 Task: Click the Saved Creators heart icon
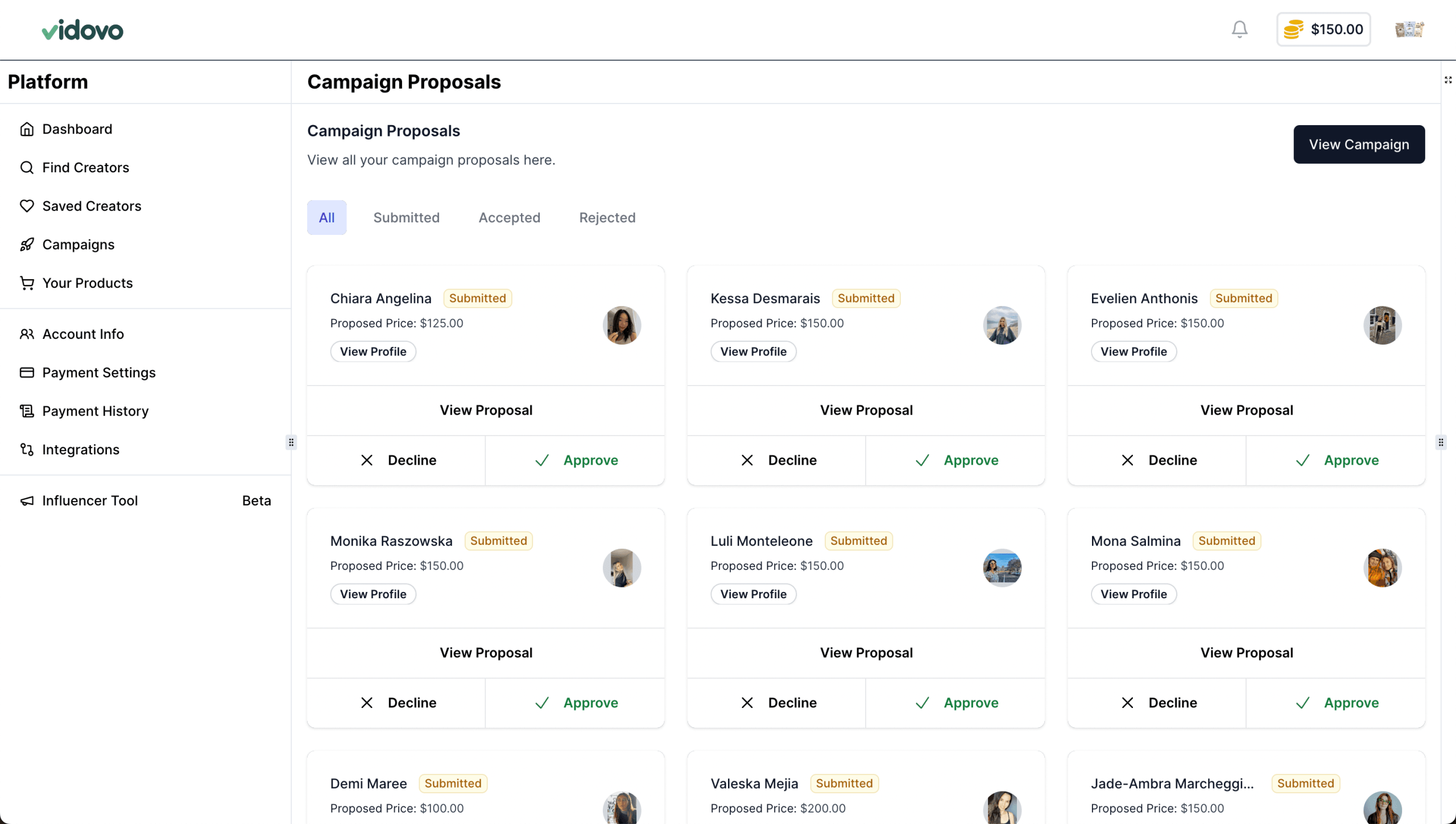(27, 206)
